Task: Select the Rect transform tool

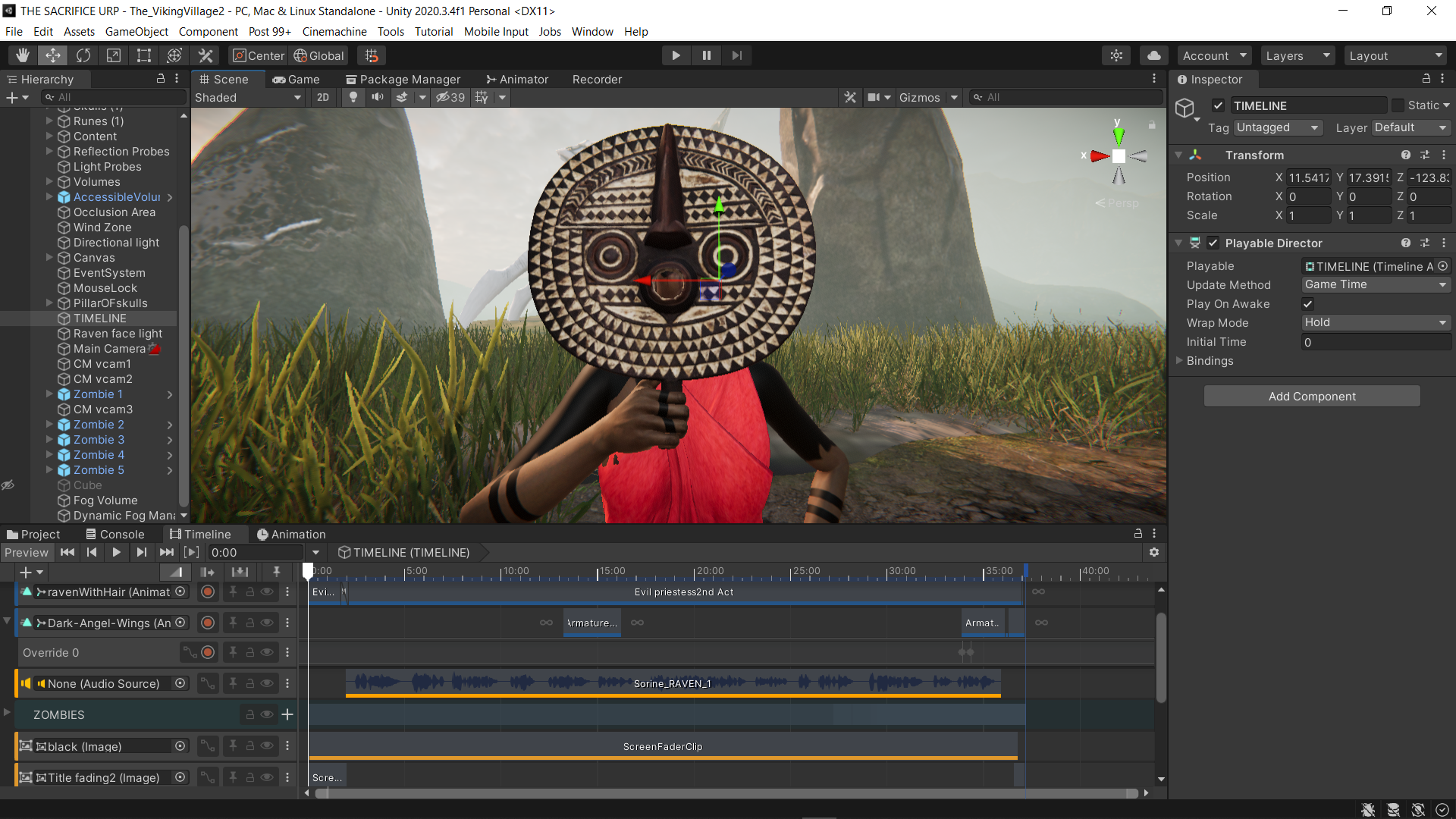Action: [144, 55]
